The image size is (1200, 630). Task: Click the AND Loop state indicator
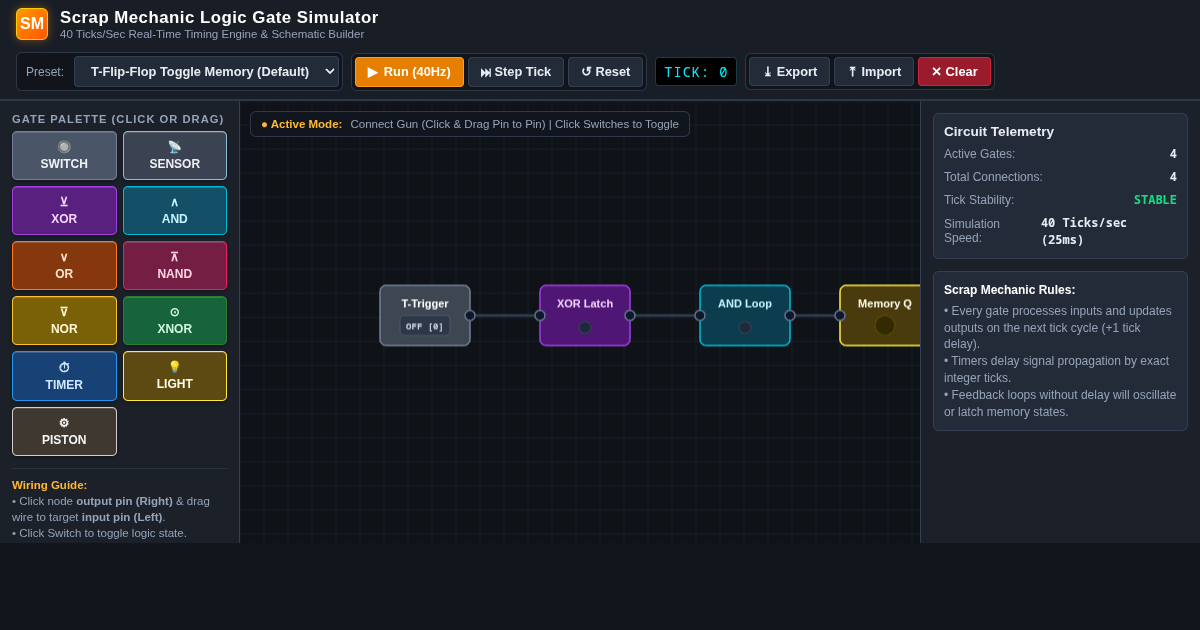pyautogui.click(x=745, y=327)
